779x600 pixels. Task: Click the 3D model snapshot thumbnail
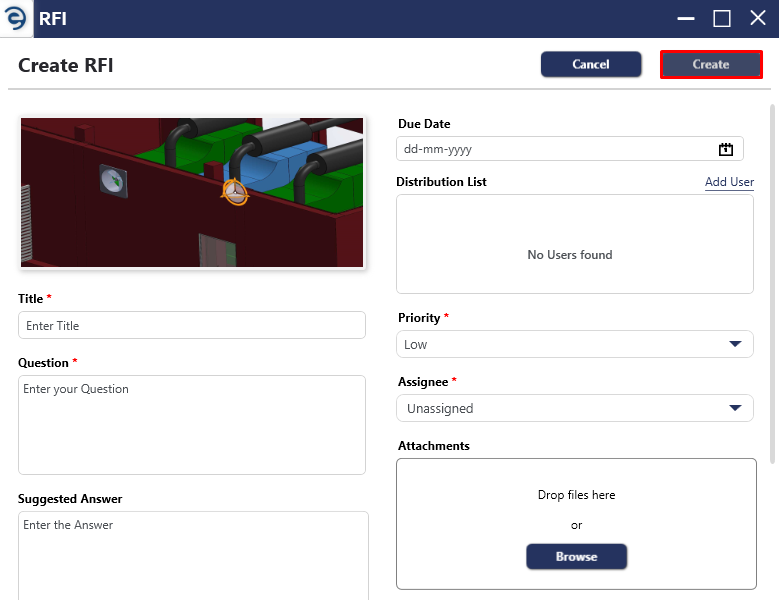click(x=192, y=192)
